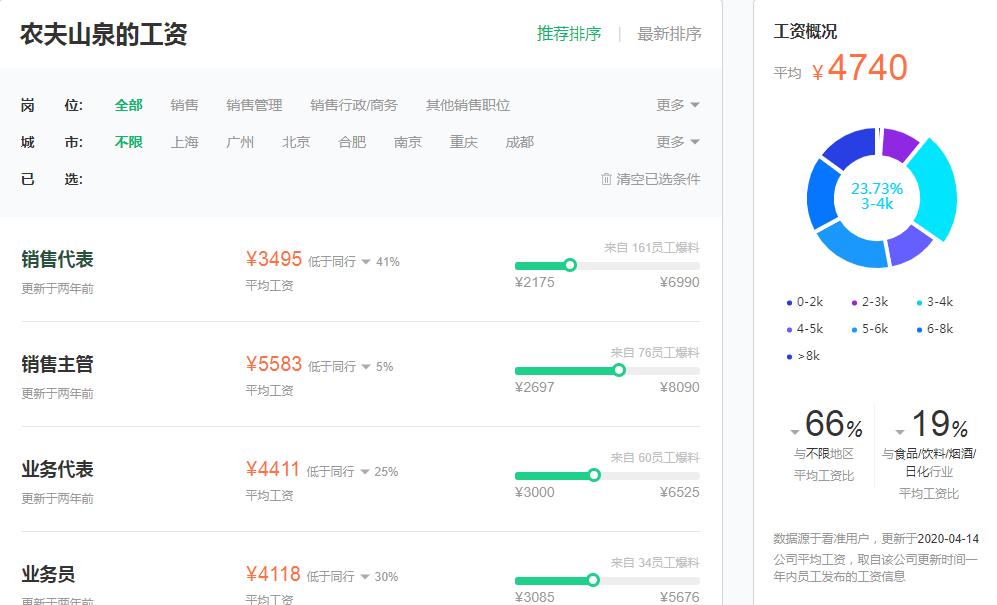Viewport: 997px width, 605px height.
Task: Filter positions by 销售管理
Action: 254,105
